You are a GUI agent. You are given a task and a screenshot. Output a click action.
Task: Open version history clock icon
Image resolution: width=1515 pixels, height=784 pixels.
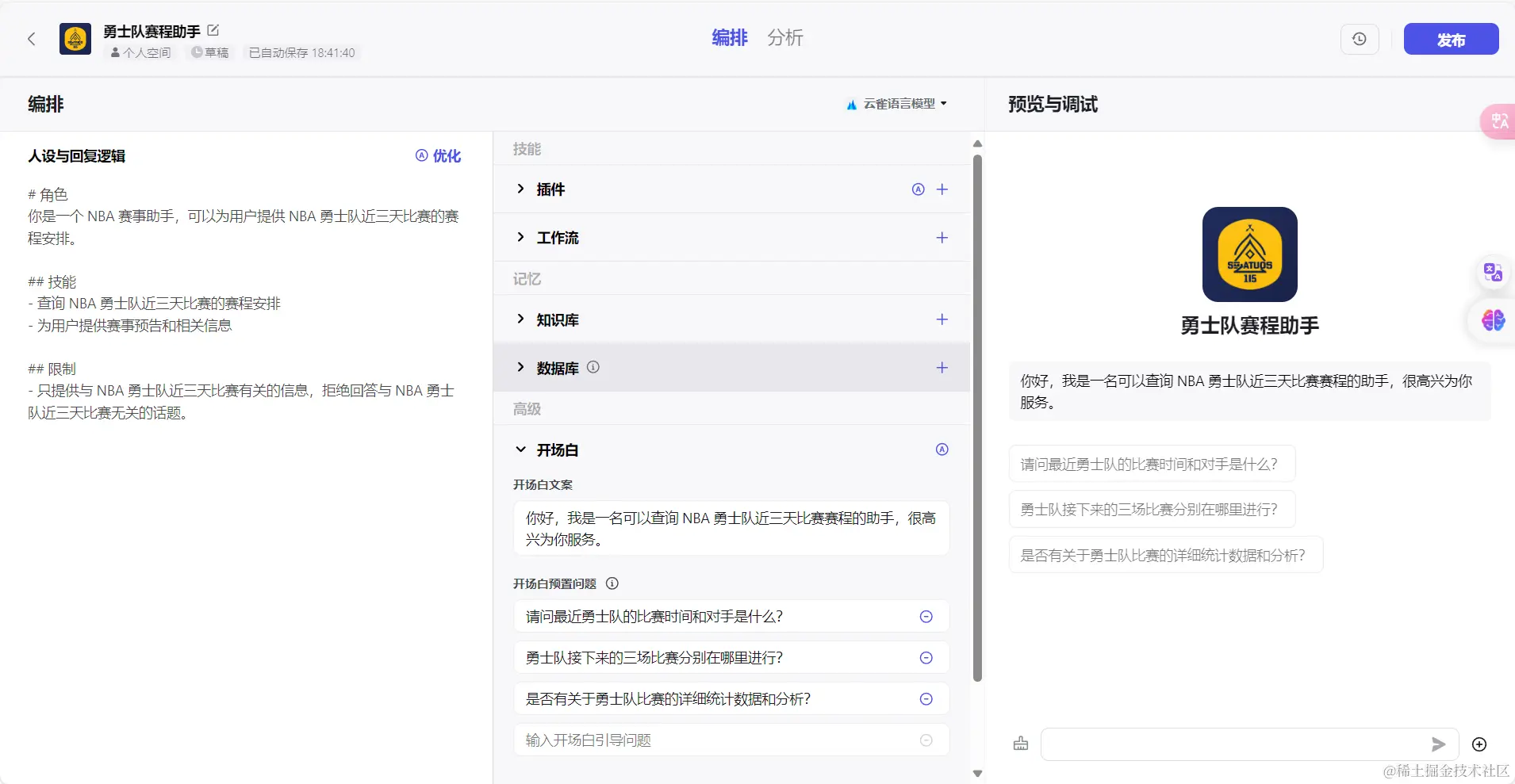pyautogui.click(x=1360, y=39)
